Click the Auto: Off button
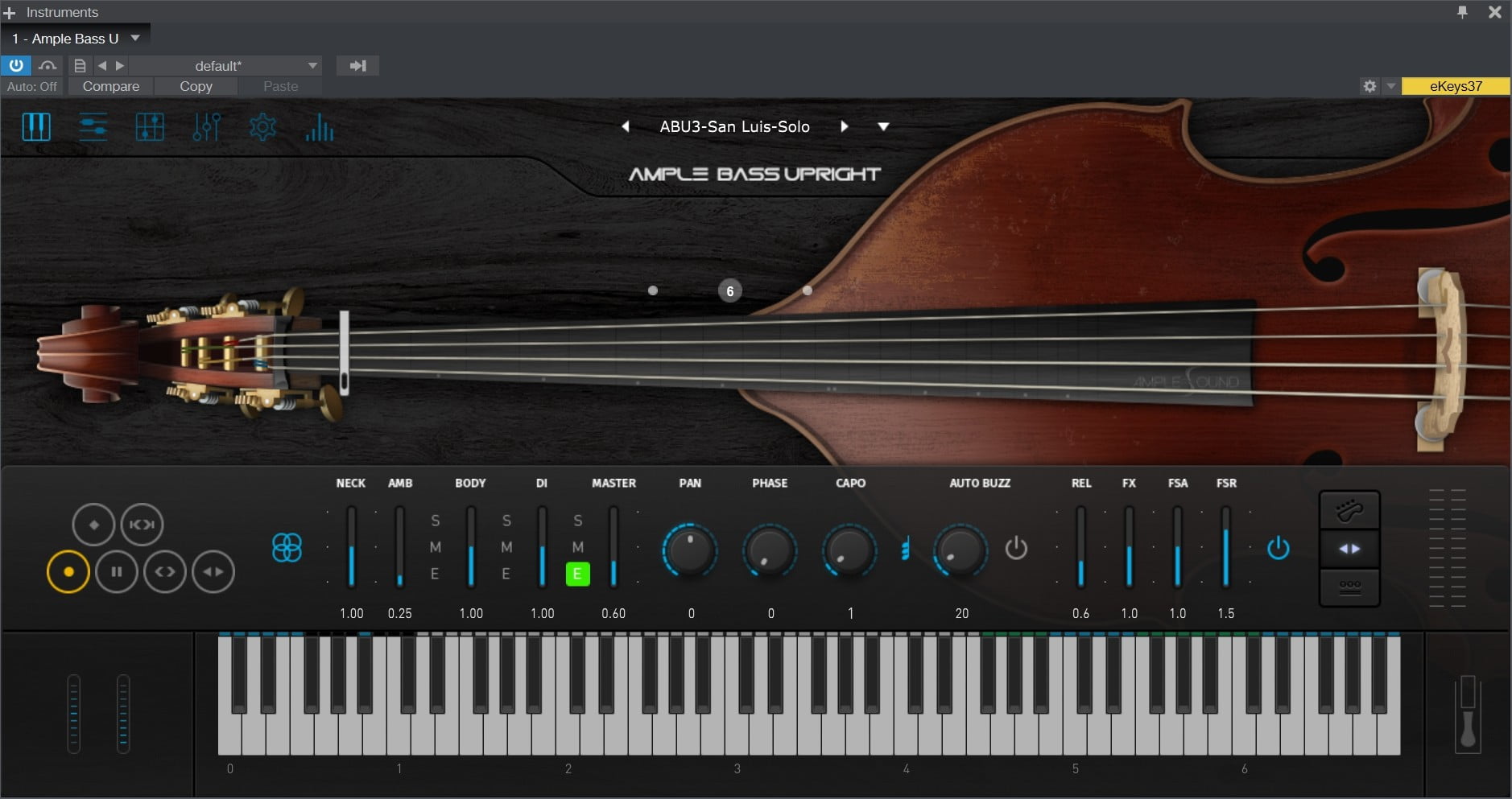This screenshot has width=1512, height=799. [32, 86]
